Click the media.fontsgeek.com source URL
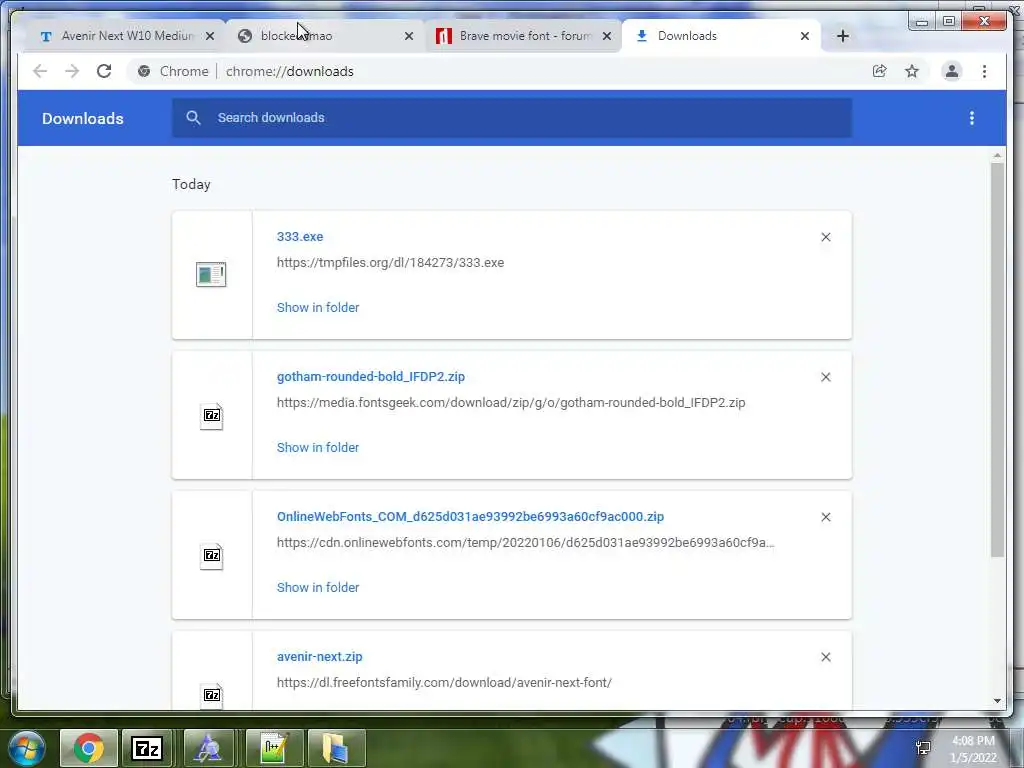This screenshot has height=768, width=1024. click(x=511, y=402)
